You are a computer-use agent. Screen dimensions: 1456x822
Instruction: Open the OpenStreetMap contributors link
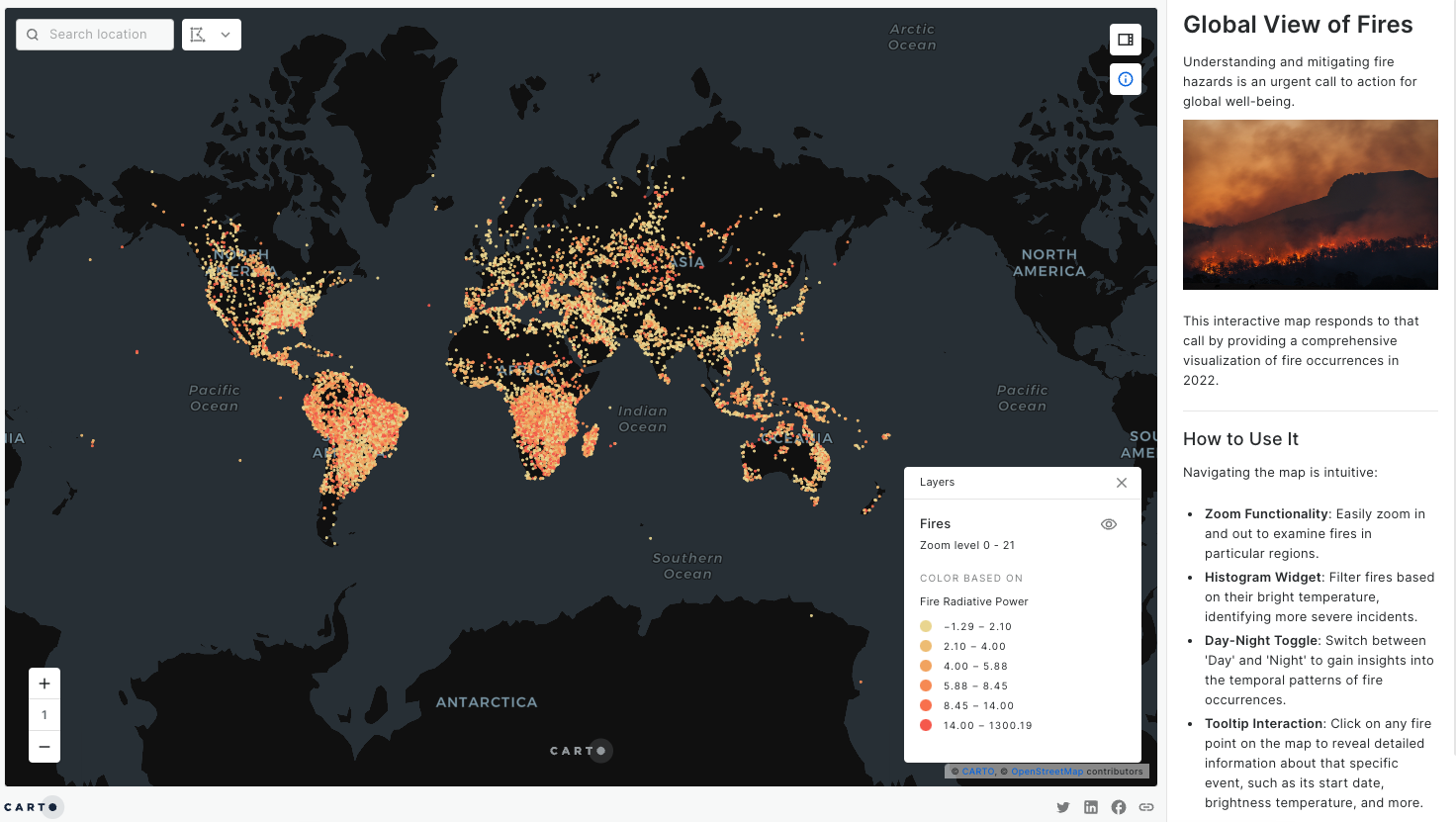click(x=1046, y=772)
